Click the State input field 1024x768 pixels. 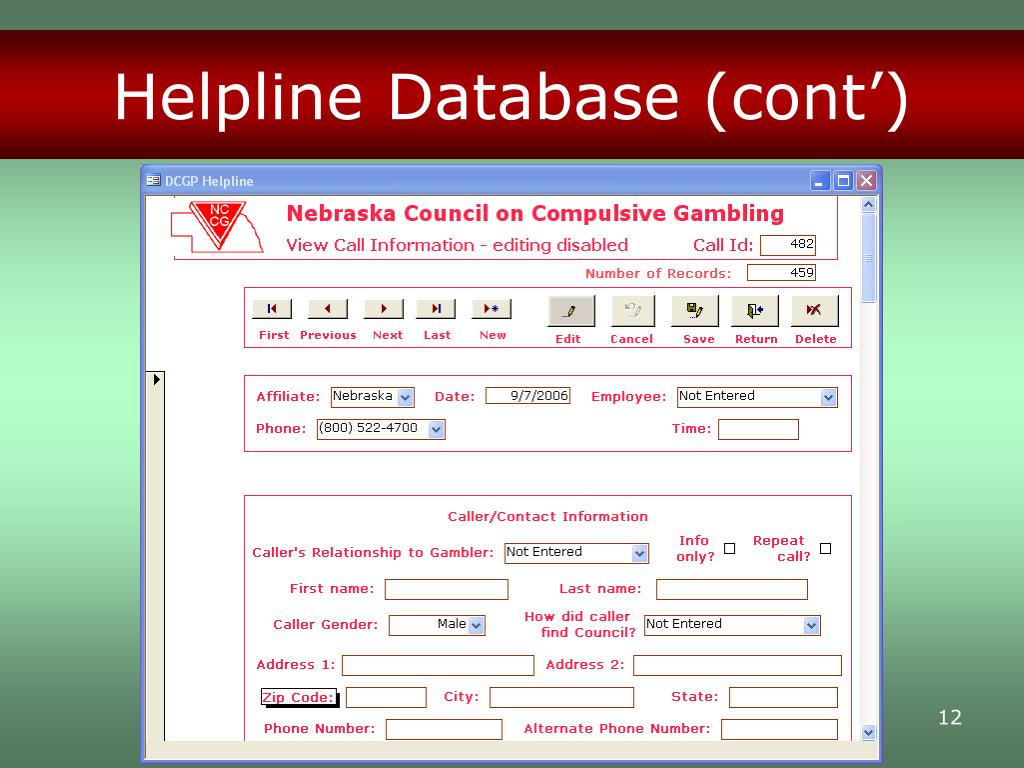783,697
